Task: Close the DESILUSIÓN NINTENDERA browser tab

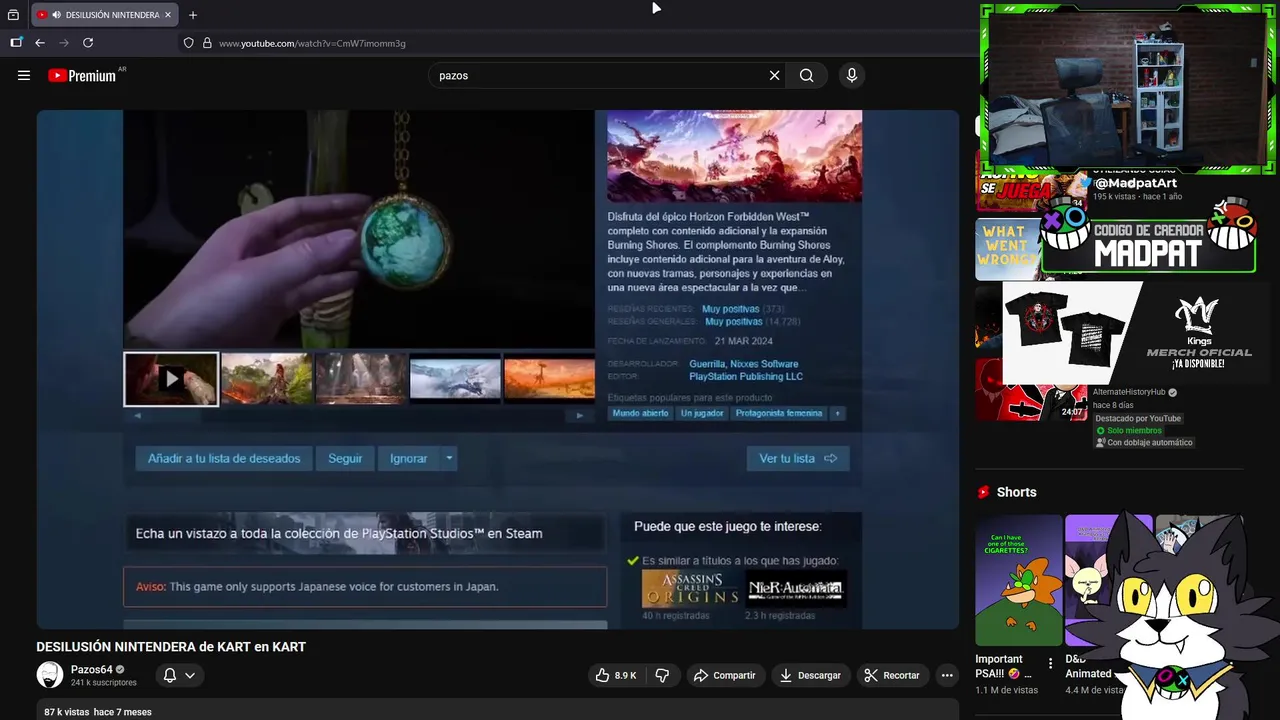Action: [168, 15]
